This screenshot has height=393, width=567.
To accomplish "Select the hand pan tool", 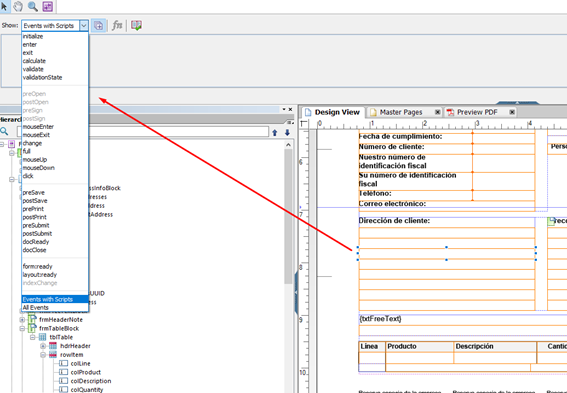I will [18, 6].
